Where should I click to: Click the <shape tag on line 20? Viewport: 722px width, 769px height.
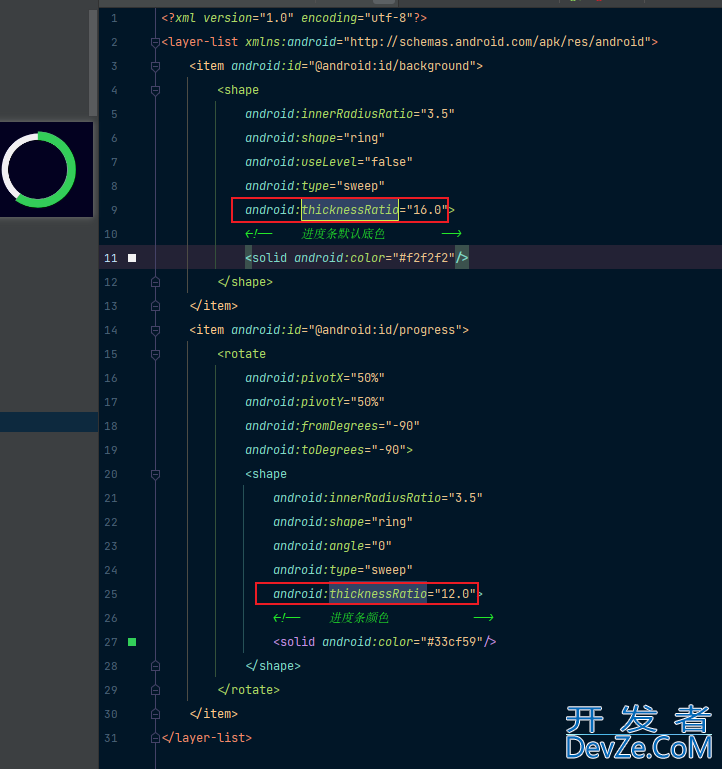click(x=266, y=474)
